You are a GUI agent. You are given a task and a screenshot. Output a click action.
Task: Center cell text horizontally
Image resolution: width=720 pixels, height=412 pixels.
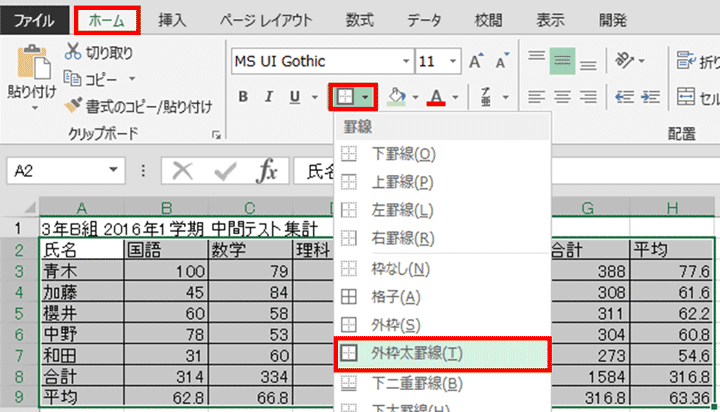(562, 97)
